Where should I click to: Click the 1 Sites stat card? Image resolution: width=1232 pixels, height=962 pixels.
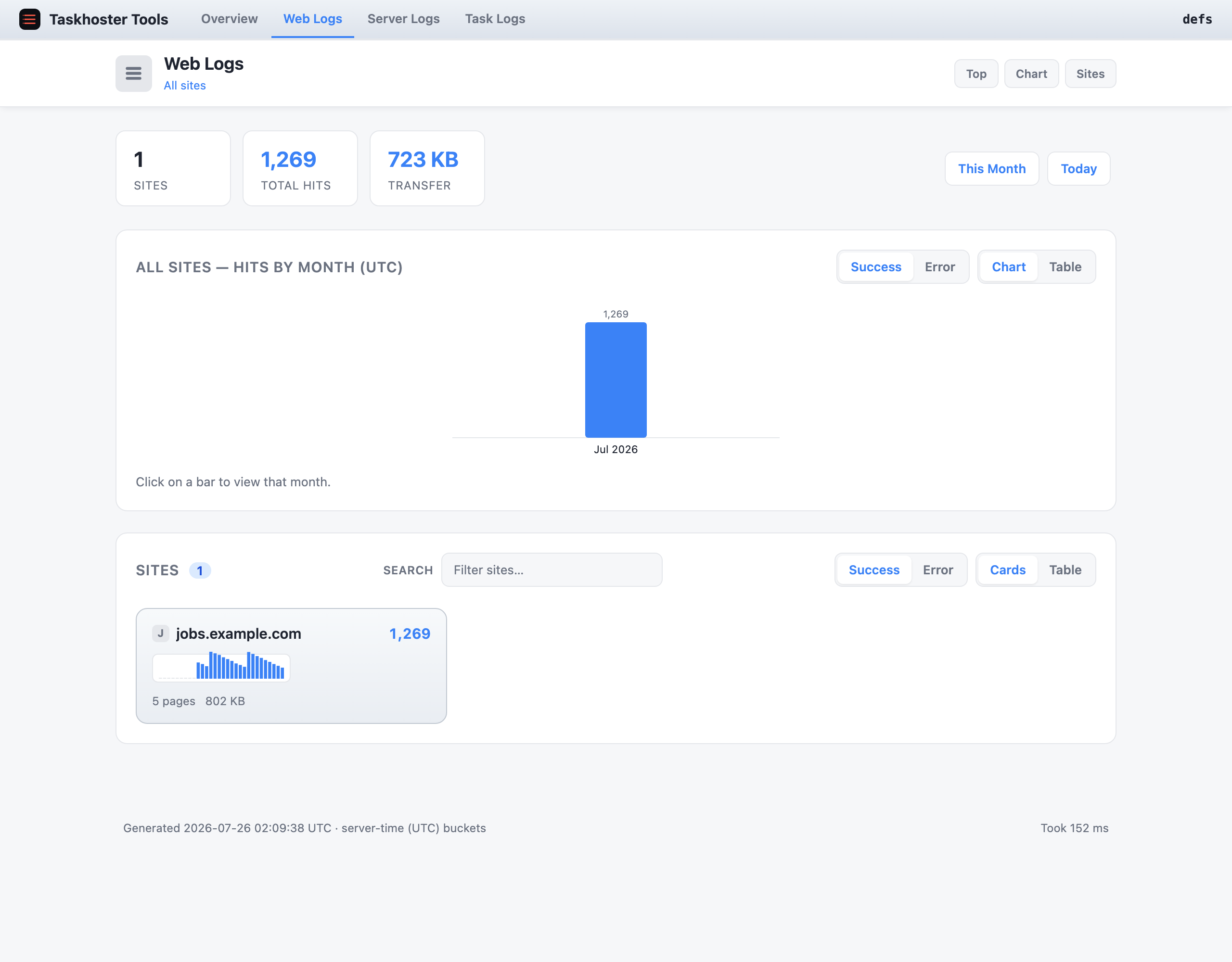click(x=173, y=169)
